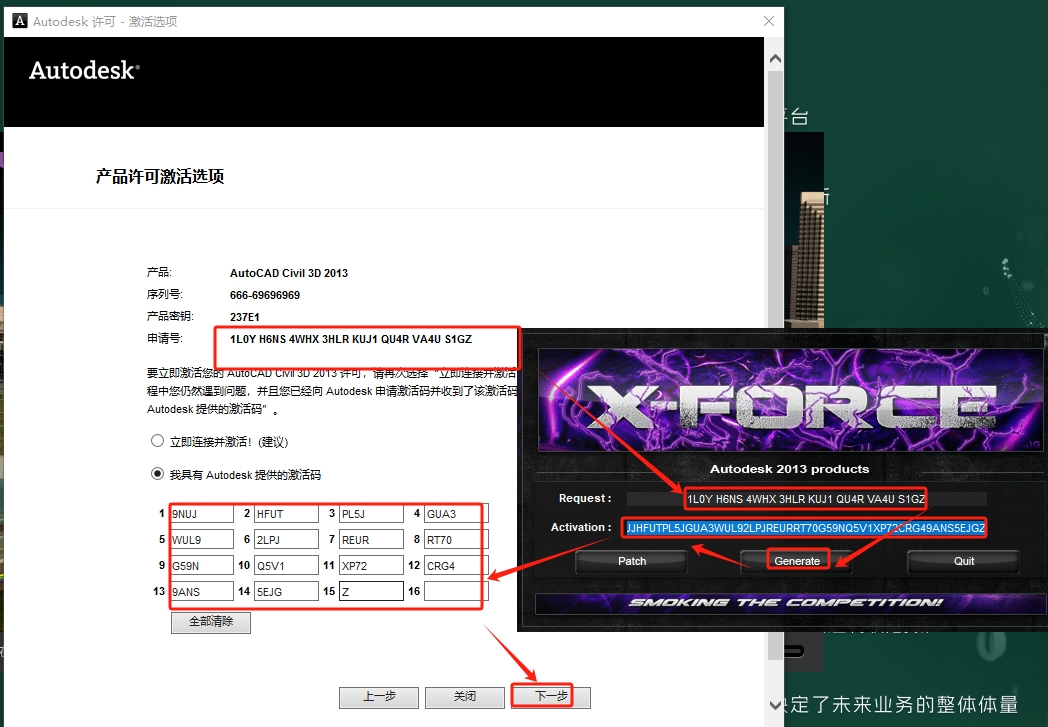Viewport: 1048px width, 727px height.
Task: Select the I have Autodesk activation code option
Action: click(x=157, y=474)
